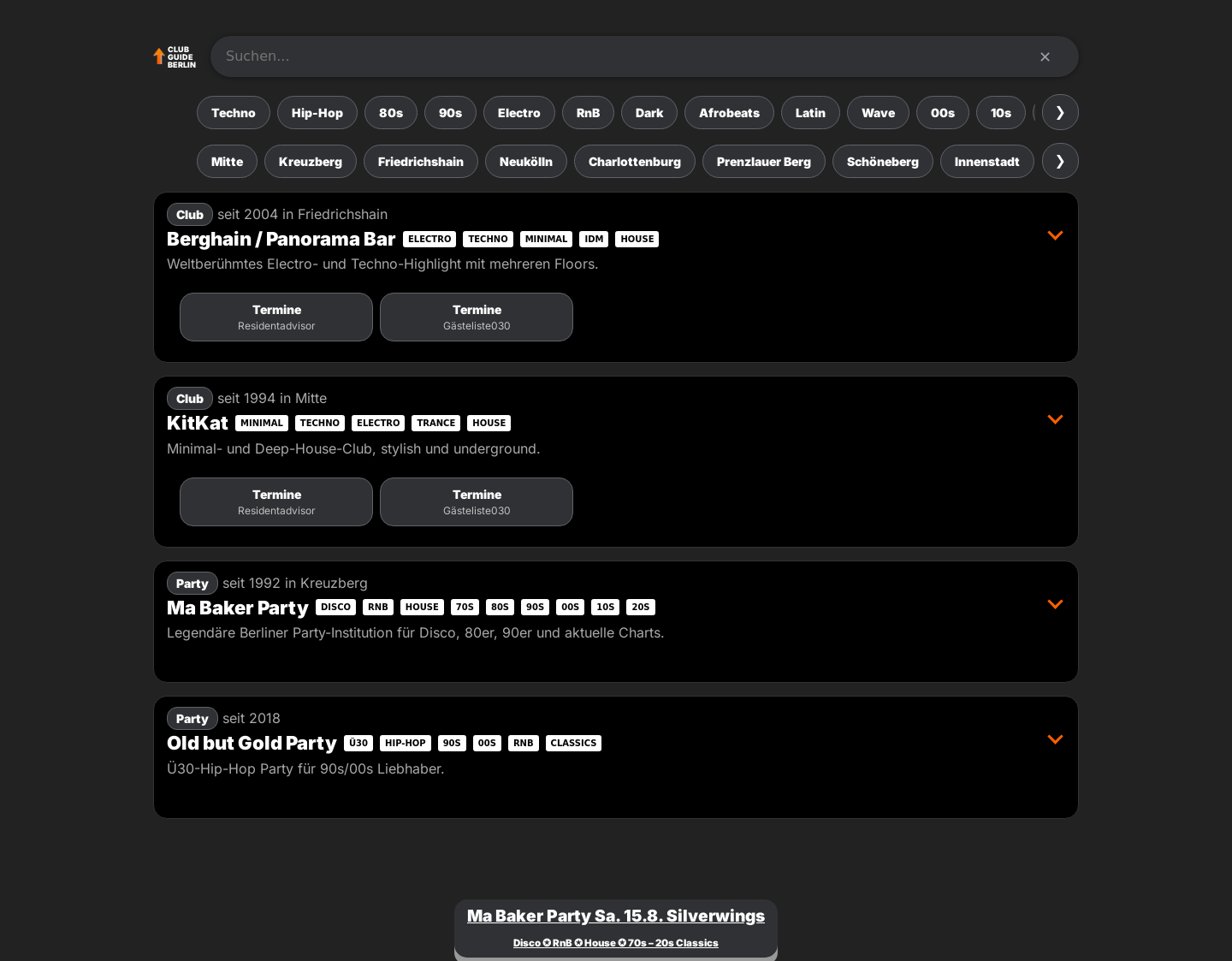The width and height of the screenshot is (1232, 961).
Task: Filter by the Mitte district
Action: [228, 162]
